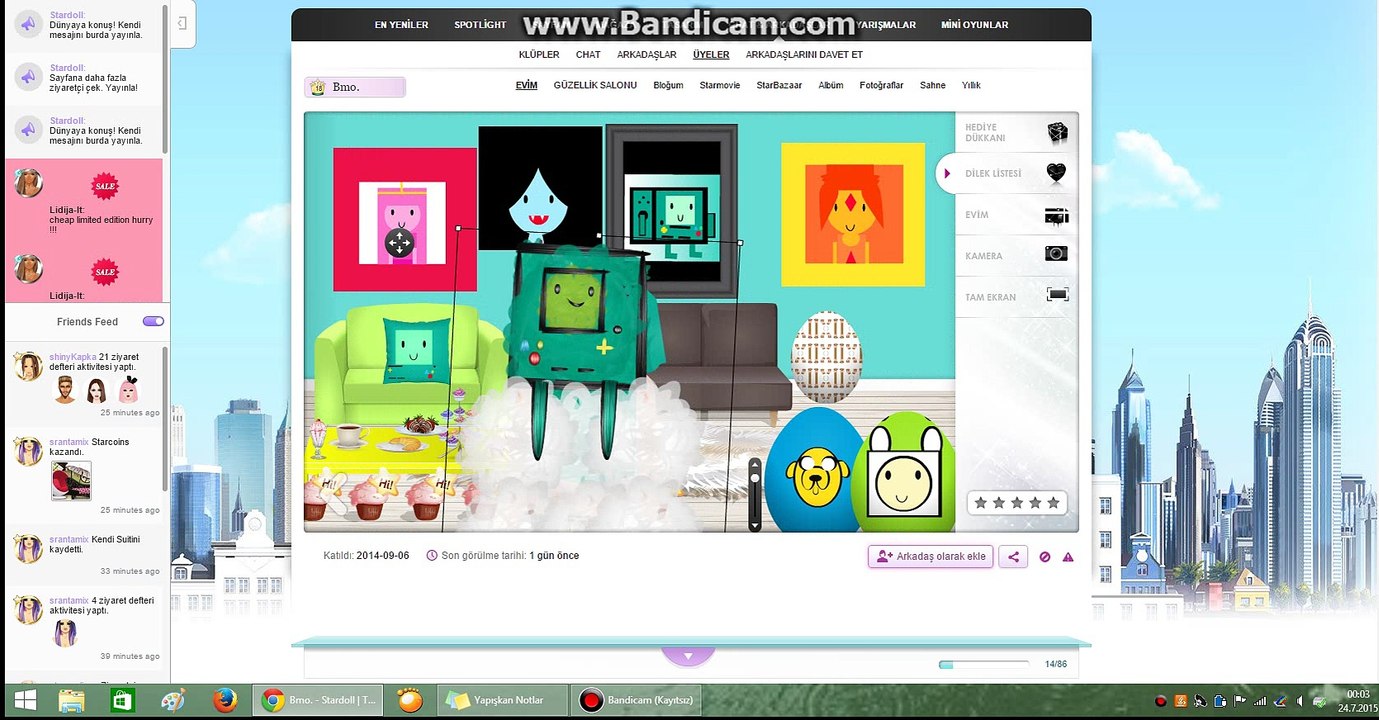The height and width of the screenshot is (720, 1379).
Task: Open the Kamera camera icon
Action: click(1056, 254)
